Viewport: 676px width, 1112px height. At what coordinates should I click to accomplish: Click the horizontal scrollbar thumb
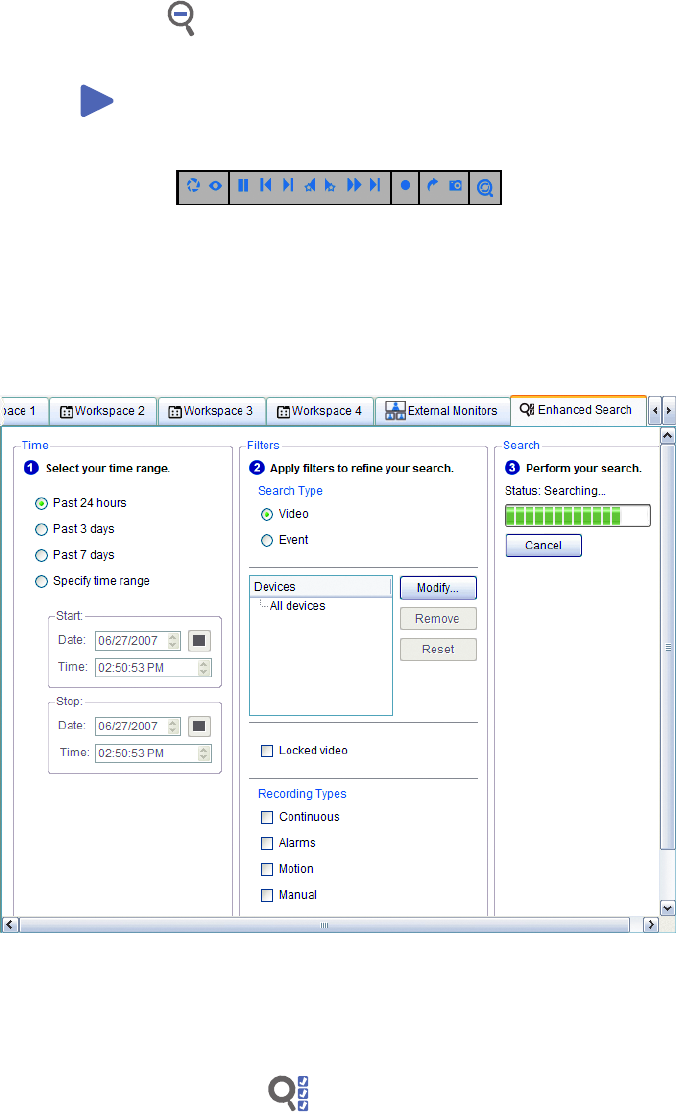324,925
